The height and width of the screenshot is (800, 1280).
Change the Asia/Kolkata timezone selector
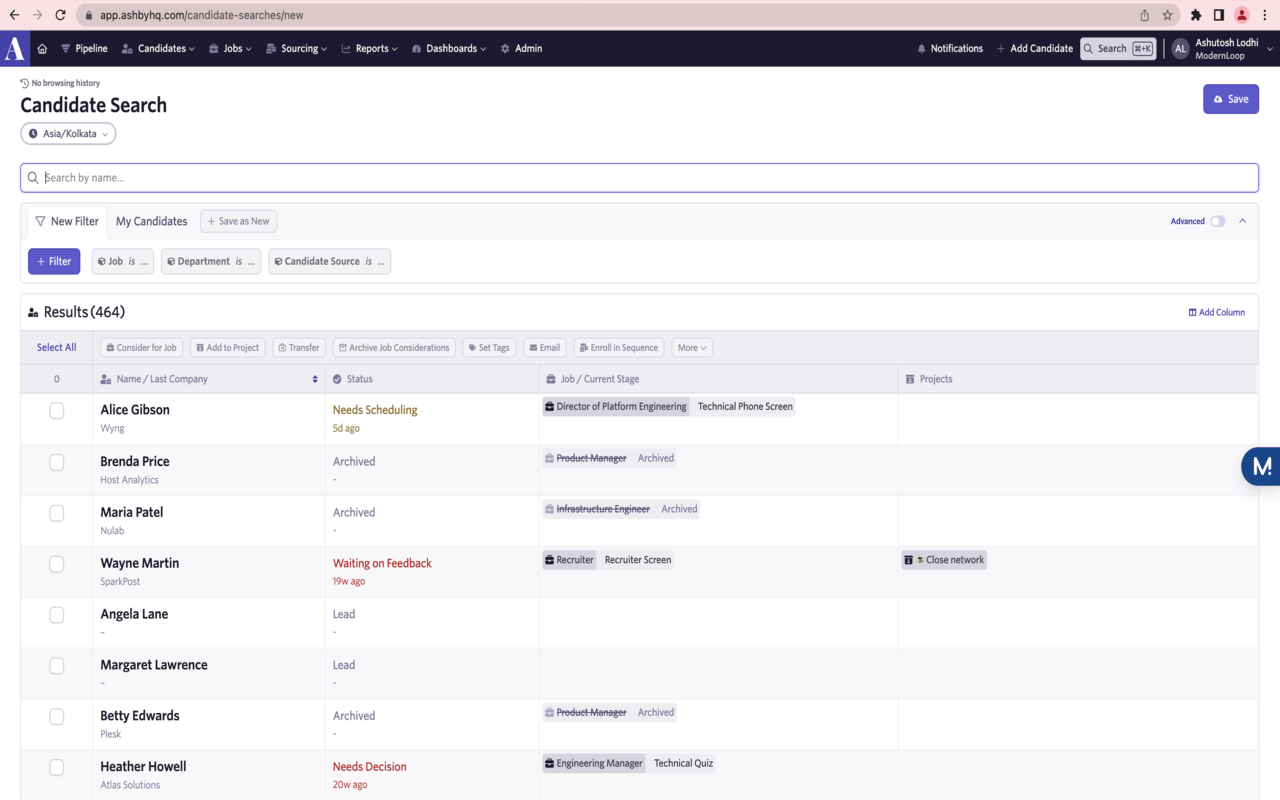67,133
